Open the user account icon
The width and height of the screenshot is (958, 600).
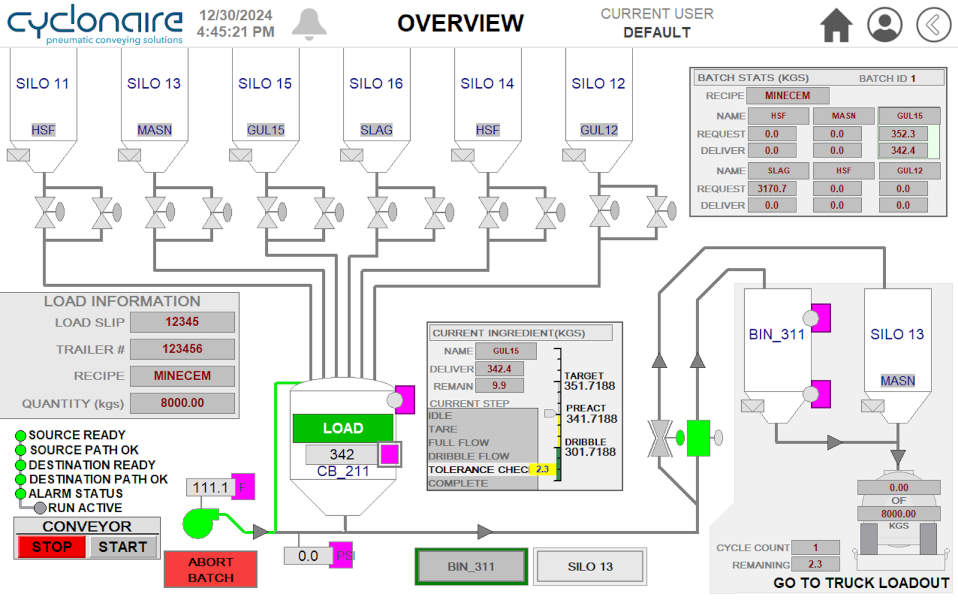point(884,24)
